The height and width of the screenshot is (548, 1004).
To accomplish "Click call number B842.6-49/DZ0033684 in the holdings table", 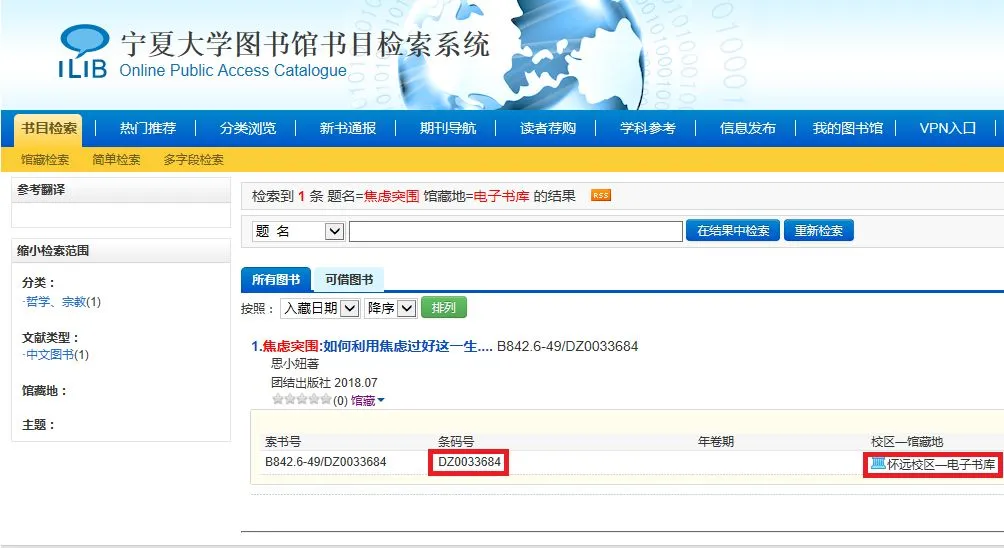I will [325, 462].
